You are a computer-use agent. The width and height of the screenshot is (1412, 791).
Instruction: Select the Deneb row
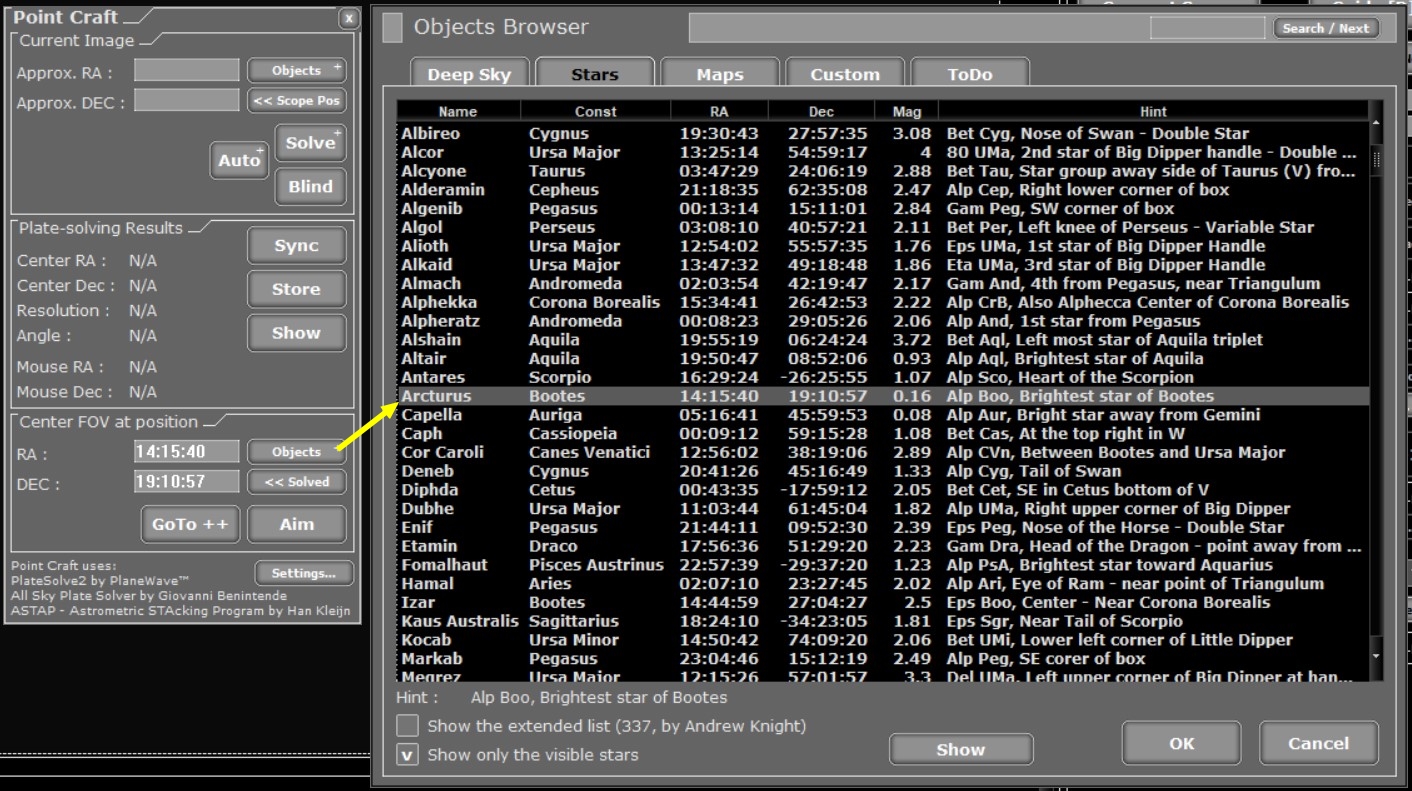pyautogui.click(x=882, y=471)
